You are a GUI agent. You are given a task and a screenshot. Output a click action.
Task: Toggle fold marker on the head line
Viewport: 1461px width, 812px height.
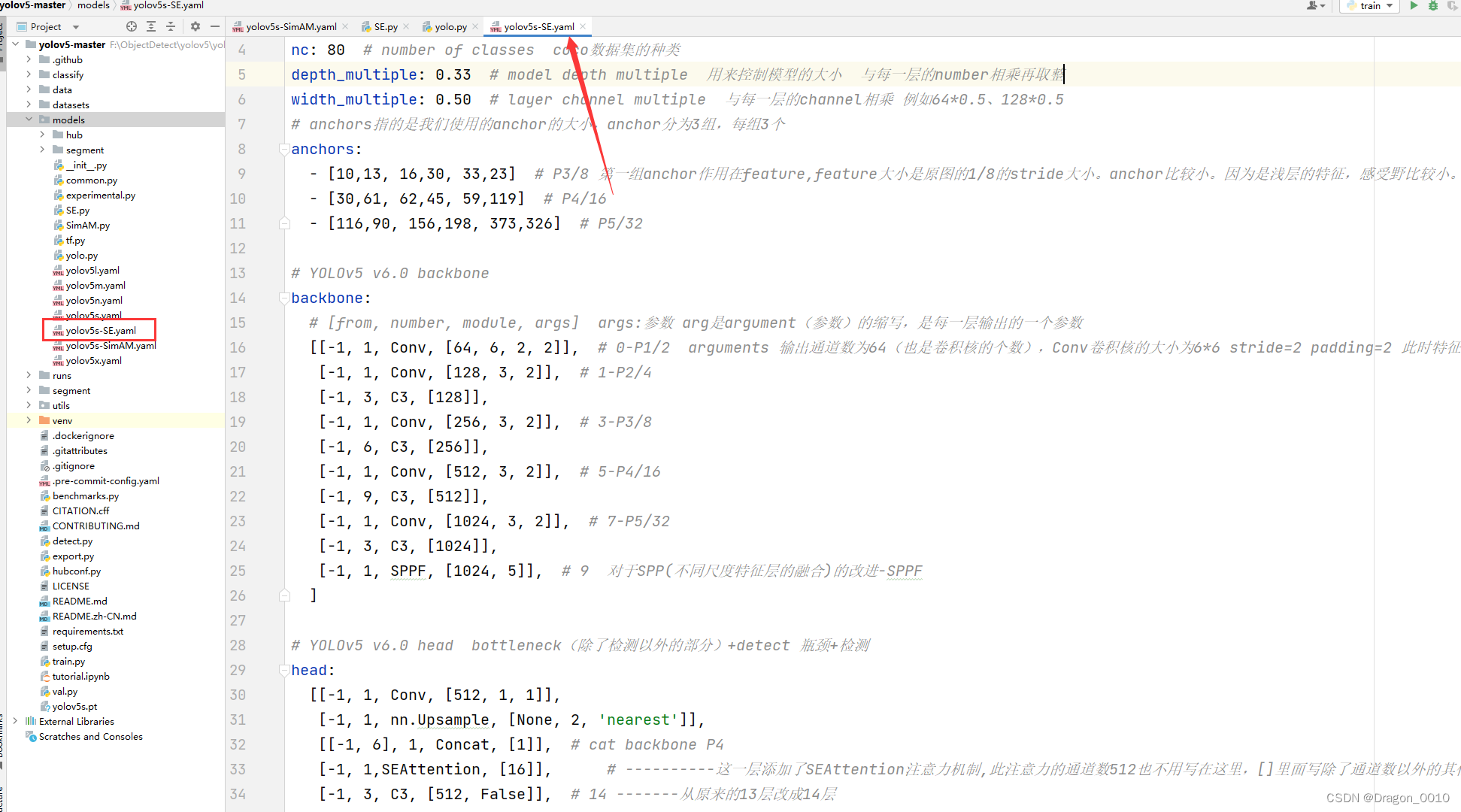point(284,670)
